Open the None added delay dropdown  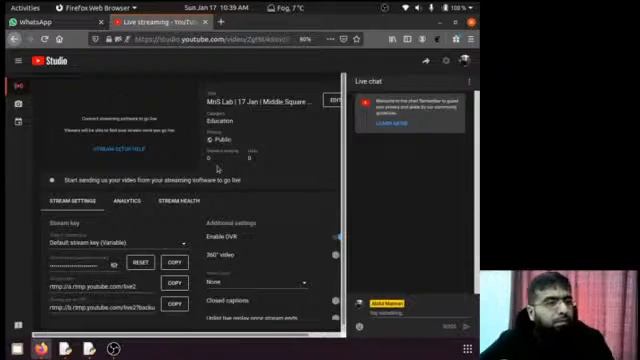click(257, 282)
